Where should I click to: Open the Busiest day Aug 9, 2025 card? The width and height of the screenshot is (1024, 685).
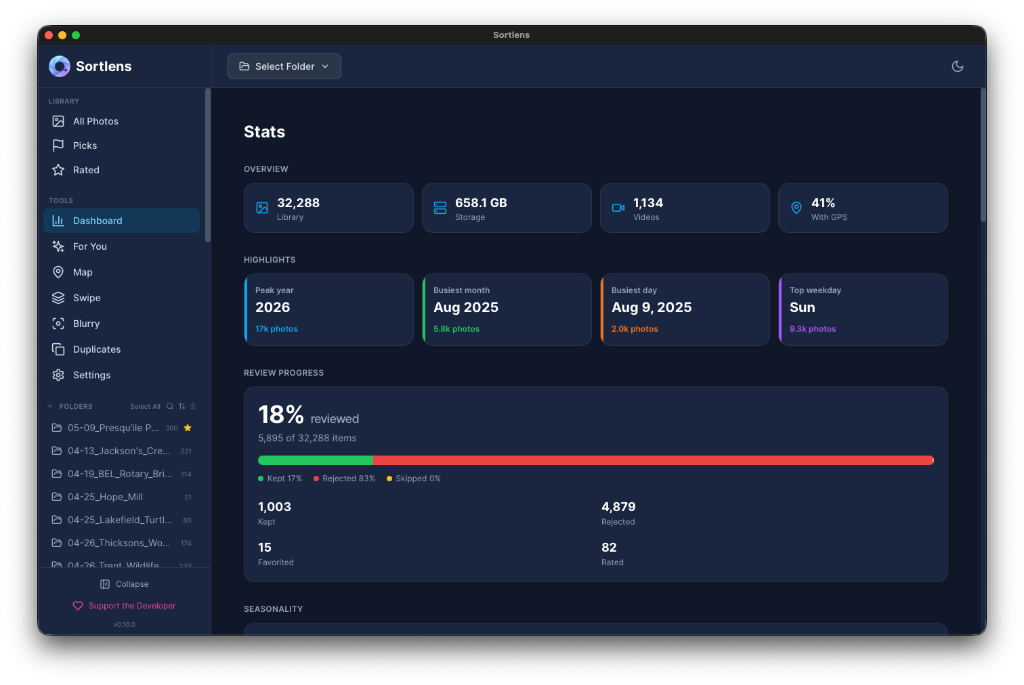pyautogui.click(x=684, y=310)
